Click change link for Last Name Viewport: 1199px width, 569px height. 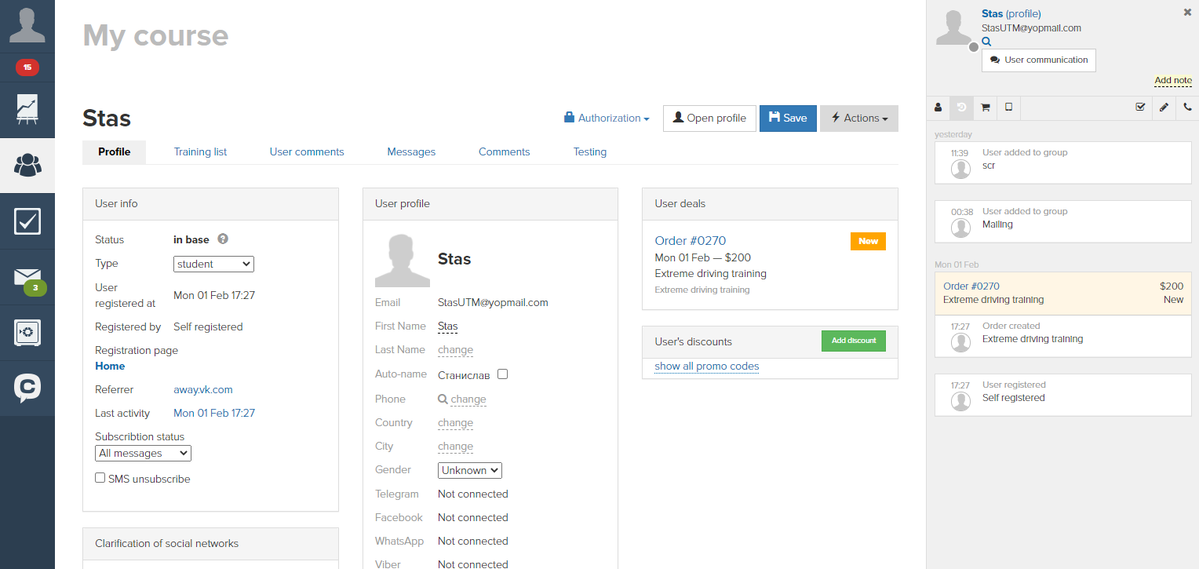pyautogui.click(x=455, y=350)
